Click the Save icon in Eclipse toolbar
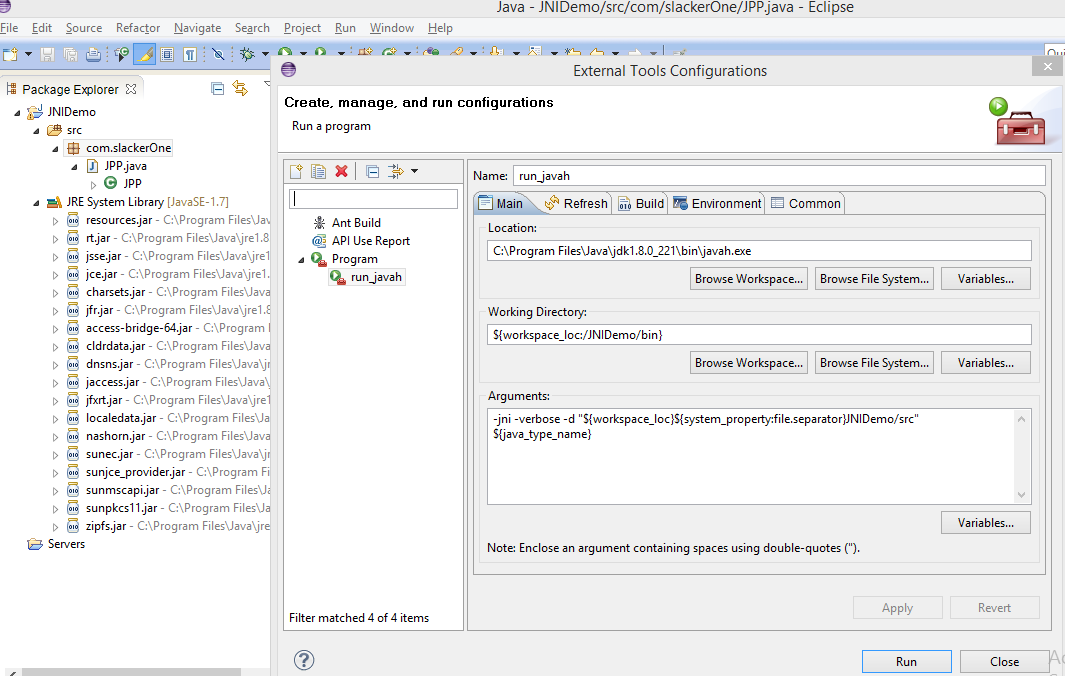The image size is (1065, 676). [x=48, y=54]
